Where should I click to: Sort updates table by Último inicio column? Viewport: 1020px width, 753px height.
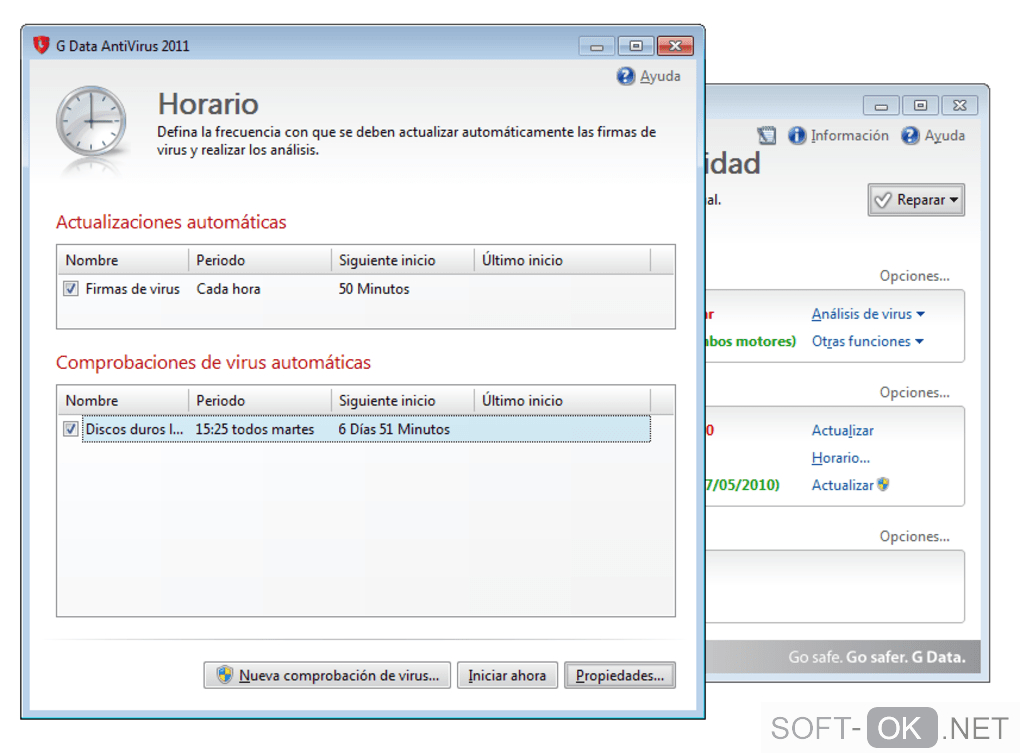562,260
